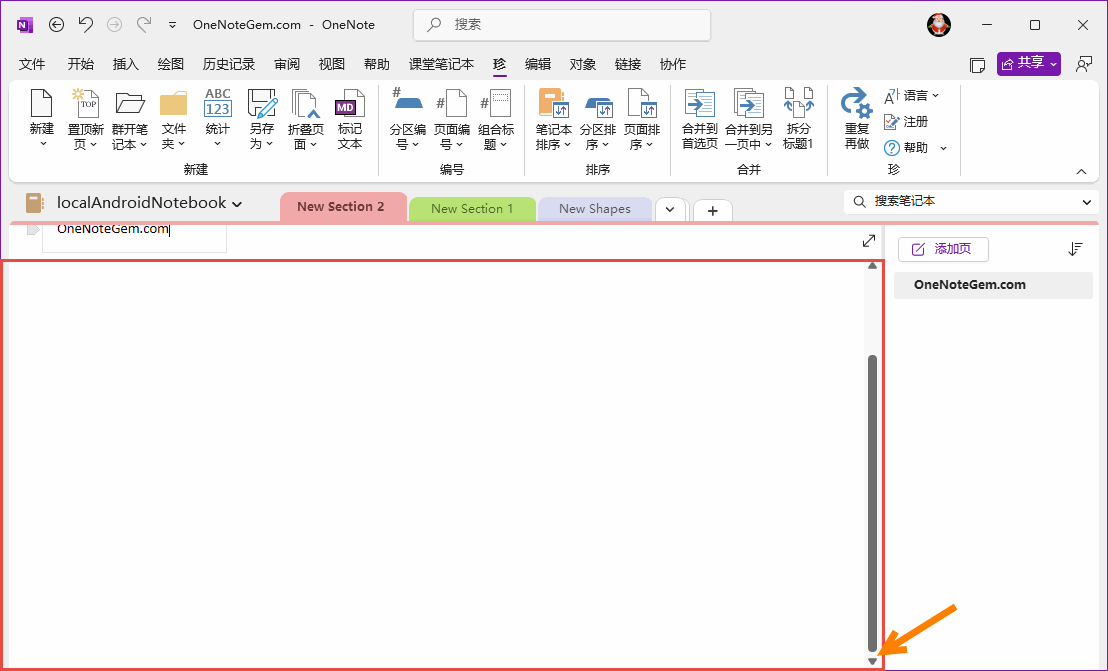Click 页面编号 page numbering icon
The width and height of the screenshot is (1108, 671).
tap(452, 103)
